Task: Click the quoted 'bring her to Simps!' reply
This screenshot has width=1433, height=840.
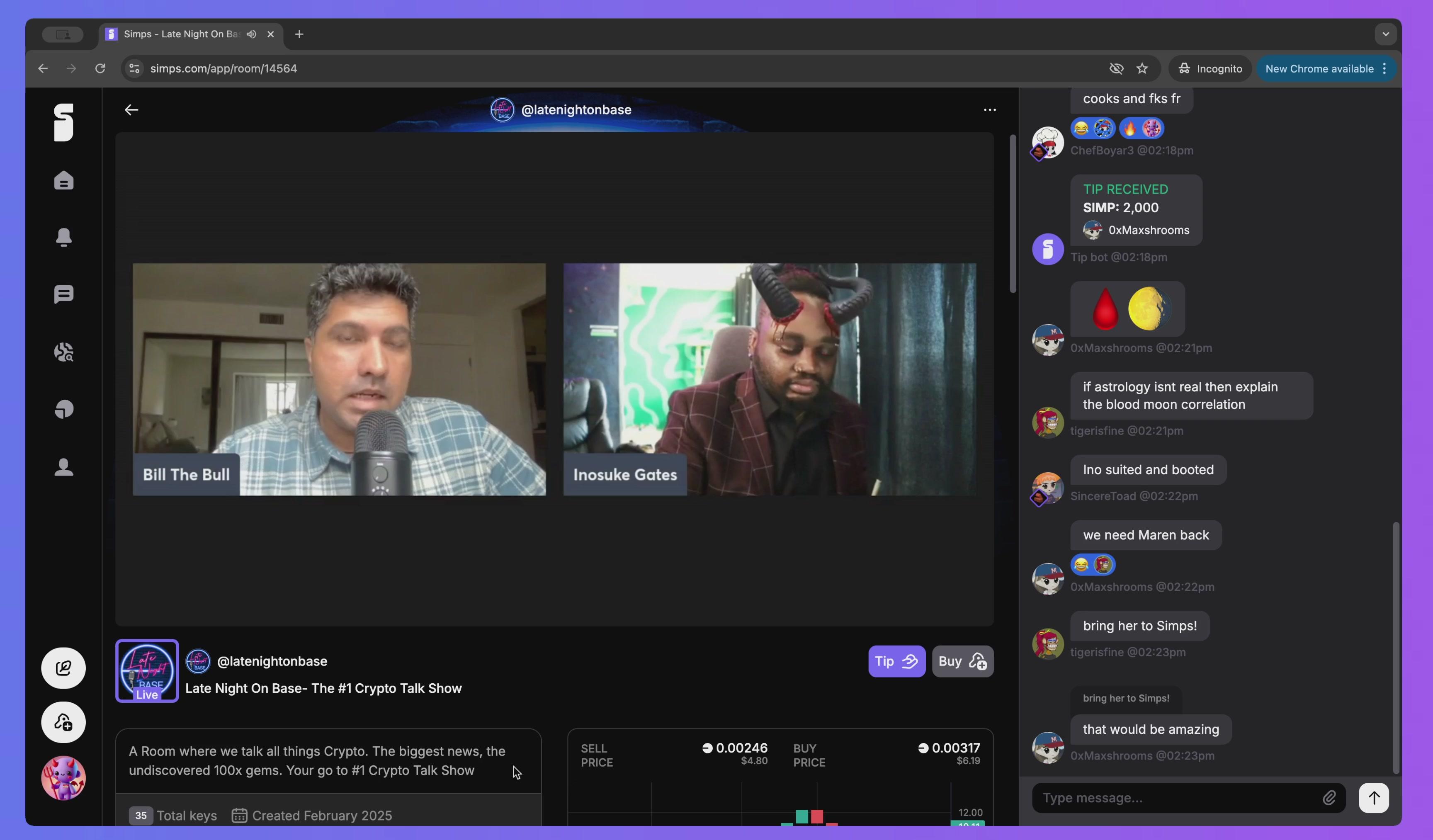Action: coord(1126,698)
